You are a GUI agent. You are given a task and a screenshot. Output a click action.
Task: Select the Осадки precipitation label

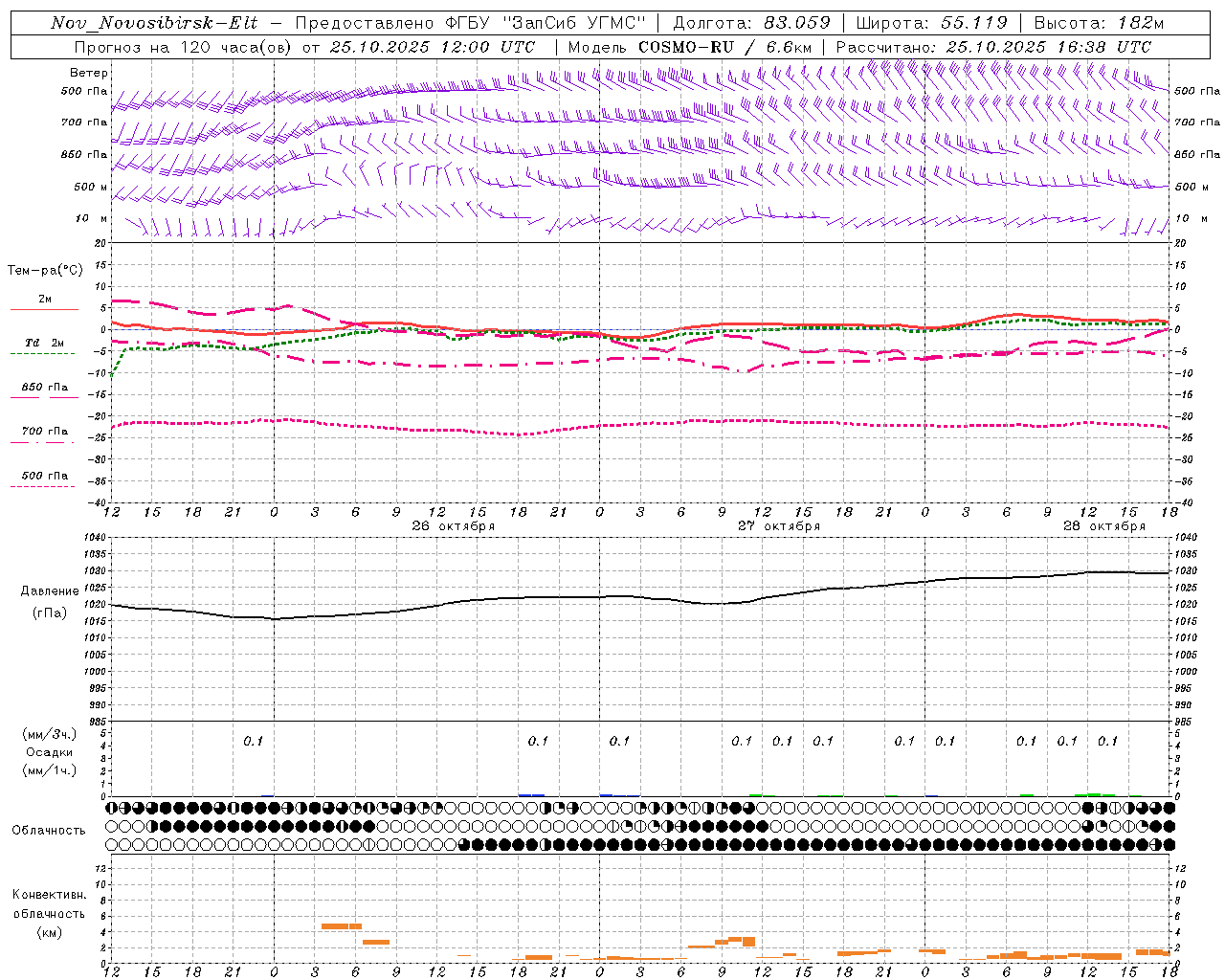50,752
